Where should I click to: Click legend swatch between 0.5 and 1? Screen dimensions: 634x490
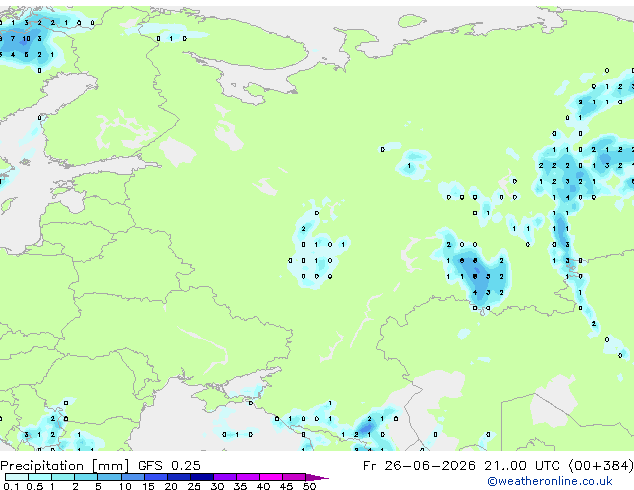pos(40,477)
